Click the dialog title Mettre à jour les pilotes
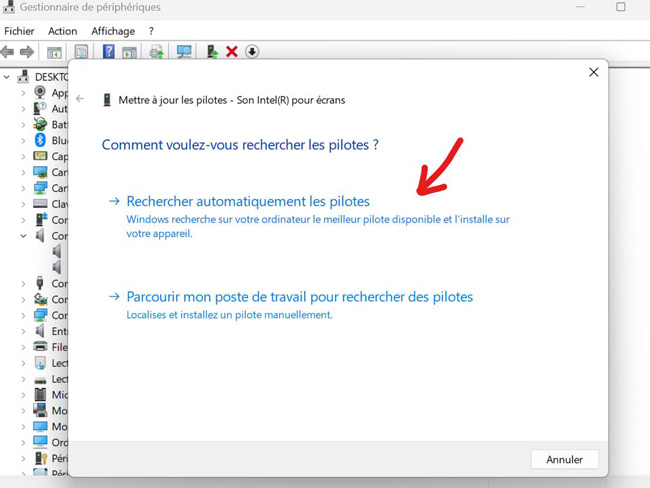This screenshot has width=650, height=488. click(231, 100)
